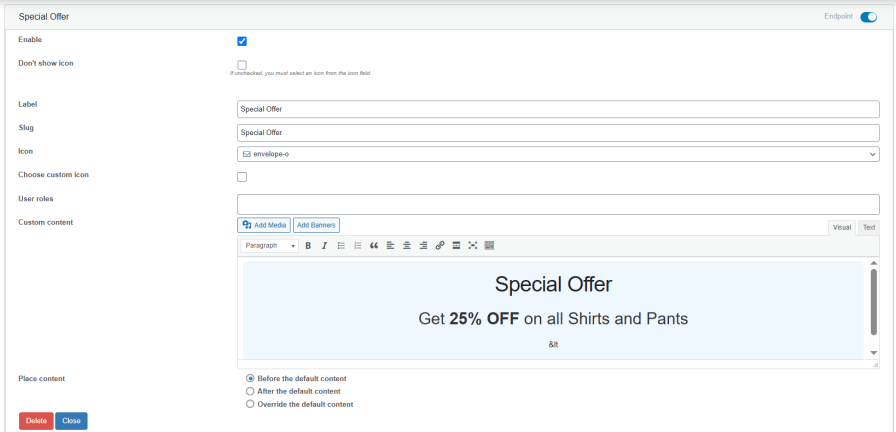The height and width of the screenshot is (432, 896).
Task: Check the Choose custom icon box
Action: click(x=242, y=177)
